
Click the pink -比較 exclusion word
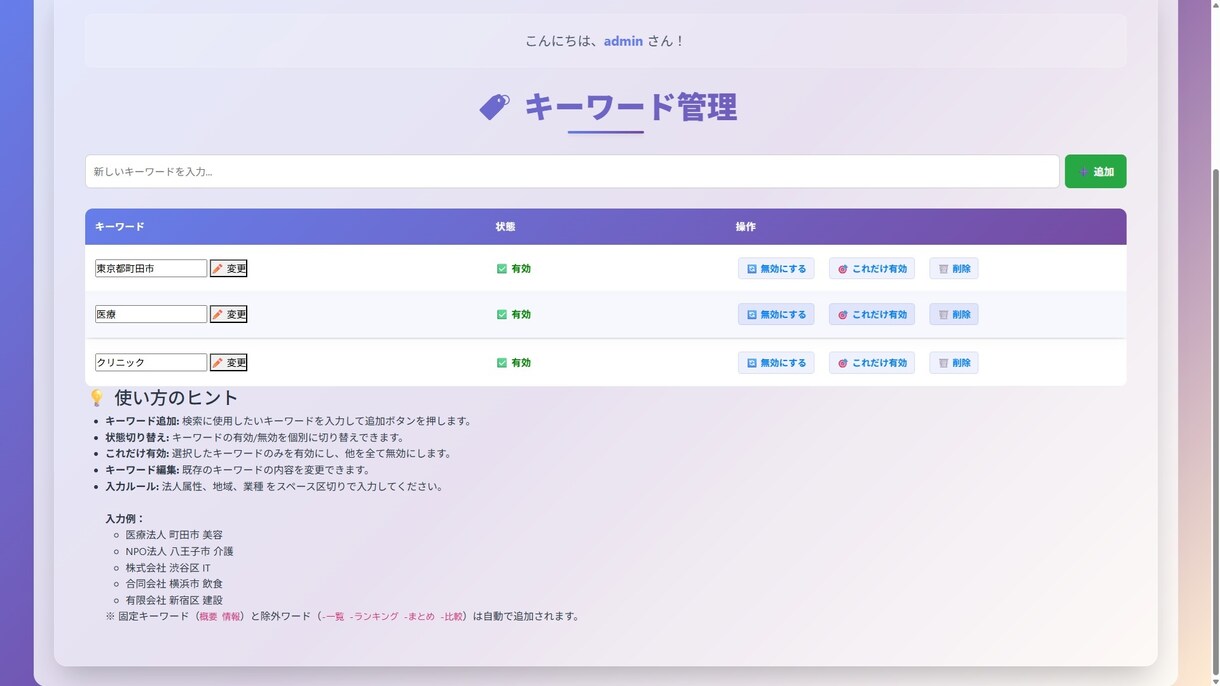pyautogui.click(x=452, y=617)
